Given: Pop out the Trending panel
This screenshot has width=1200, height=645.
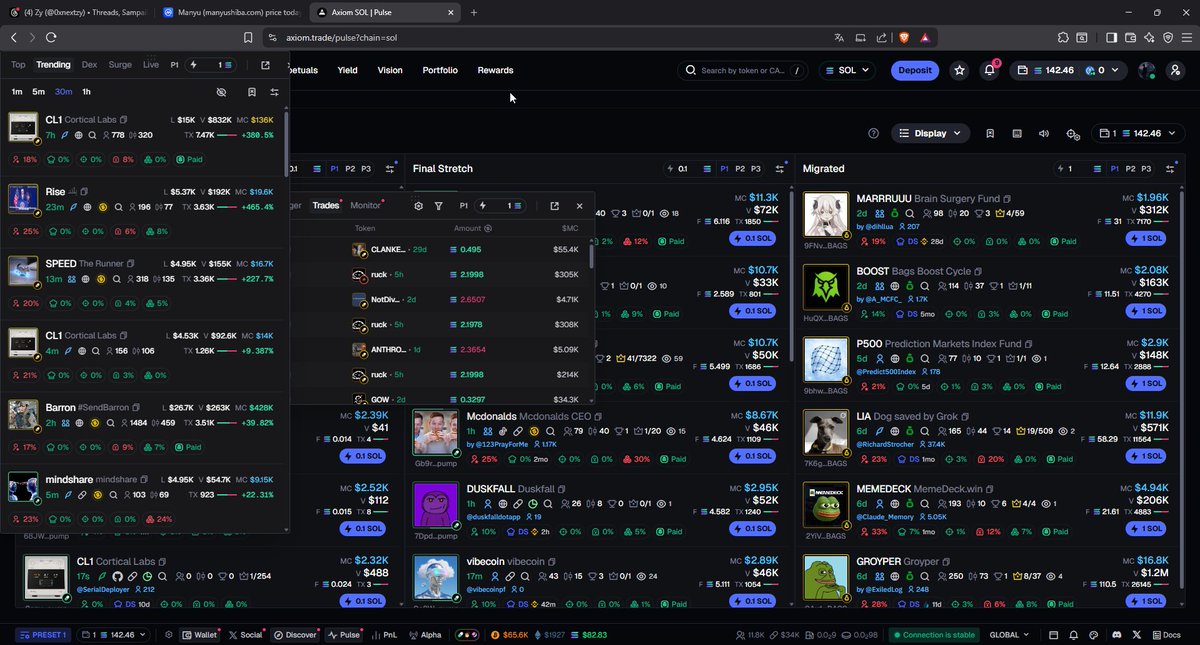Looking at the screenshot, I should 265,65.
